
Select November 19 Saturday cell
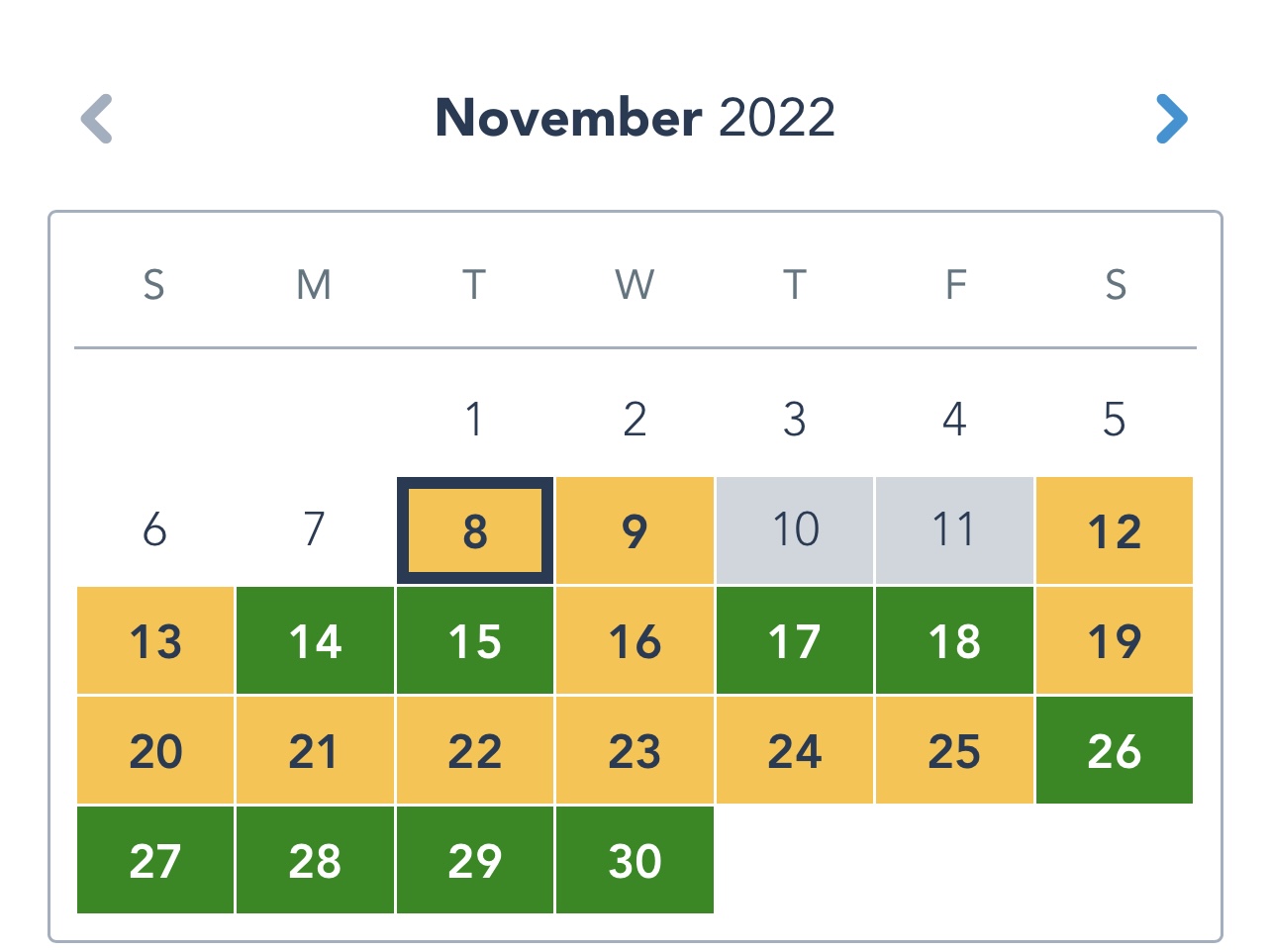(1115, 640)
